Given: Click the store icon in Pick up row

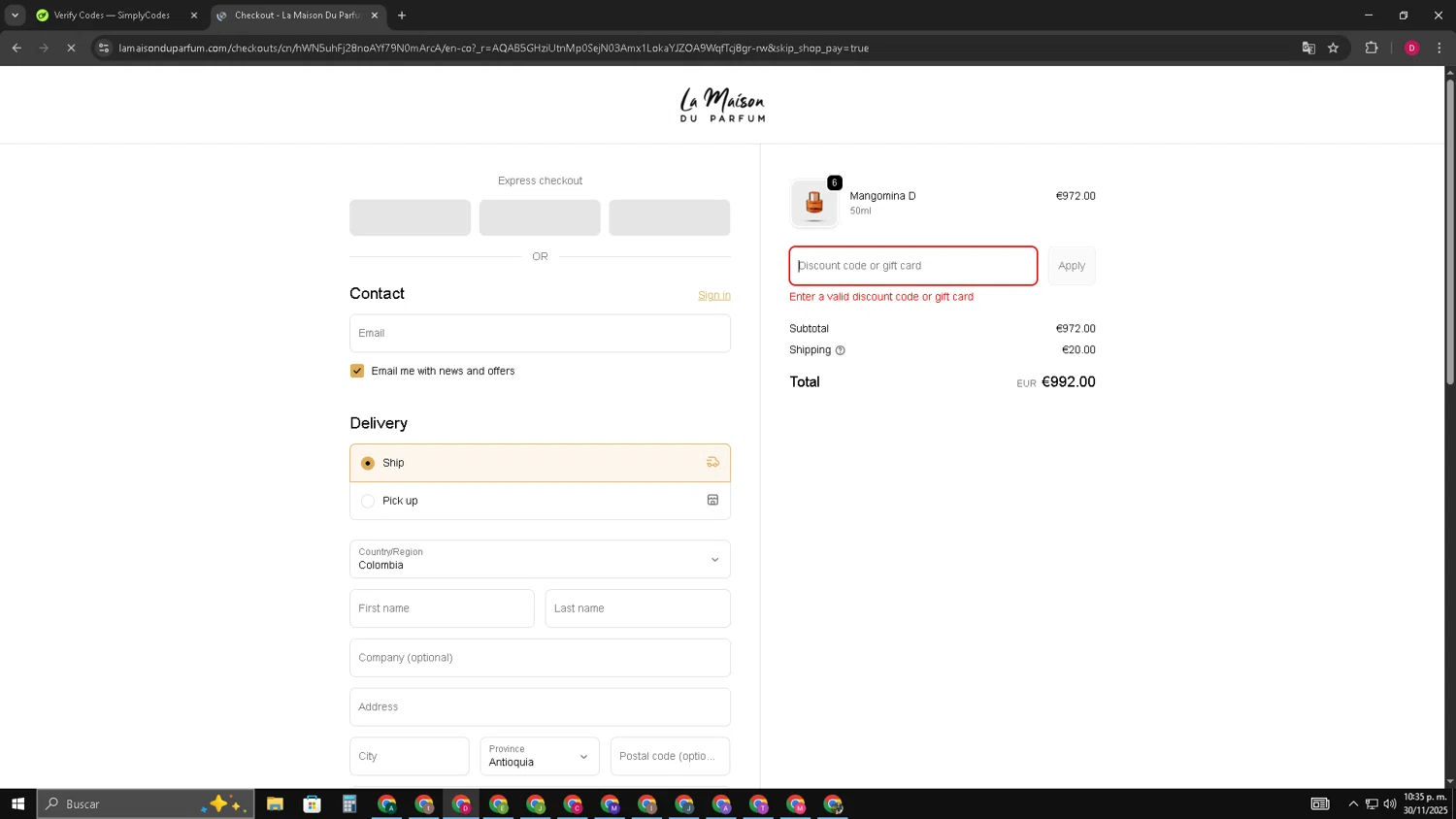Looking at the screenshot, I should (x=712, y=501).
